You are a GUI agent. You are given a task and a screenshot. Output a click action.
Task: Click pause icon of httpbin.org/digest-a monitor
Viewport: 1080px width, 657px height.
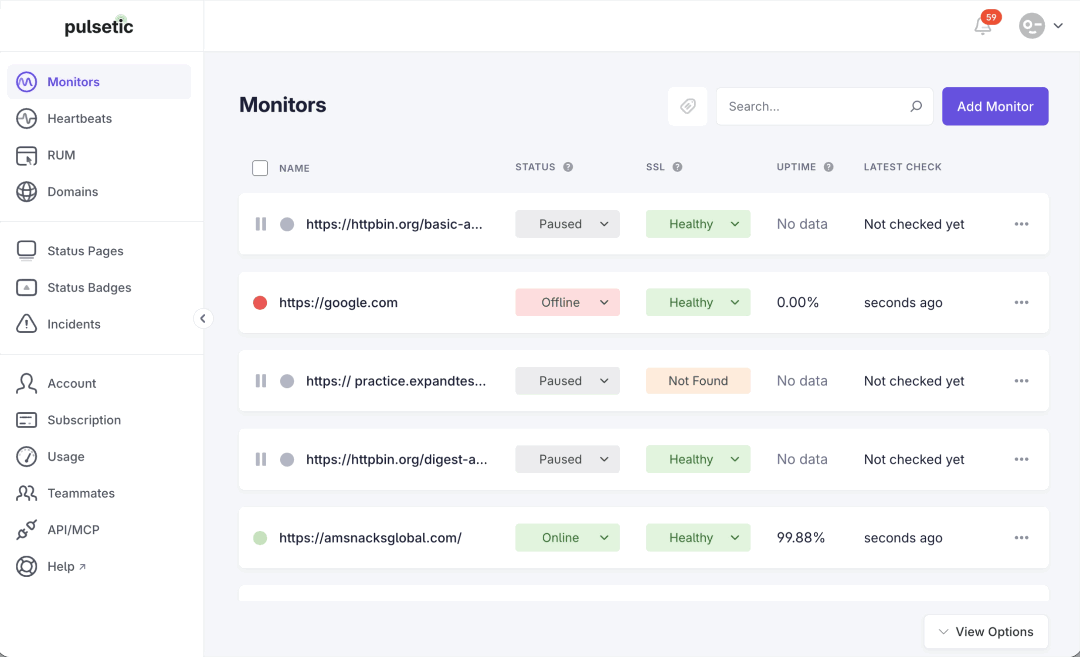260,459
